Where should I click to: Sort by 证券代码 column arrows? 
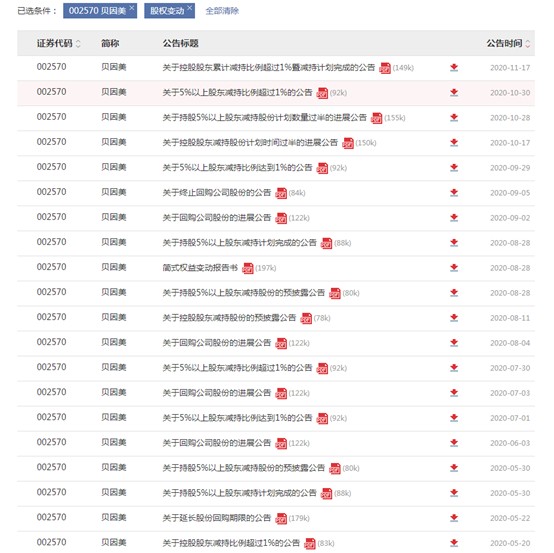click(x=78, y=44)
